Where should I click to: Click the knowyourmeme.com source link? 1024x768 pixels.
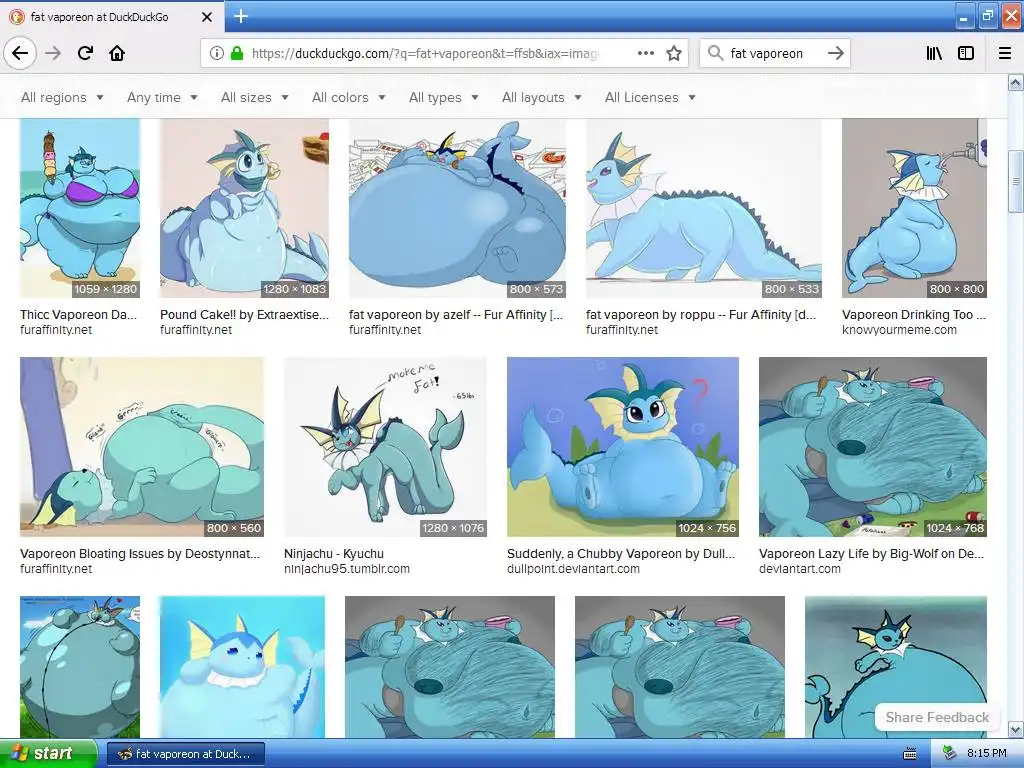899,330
